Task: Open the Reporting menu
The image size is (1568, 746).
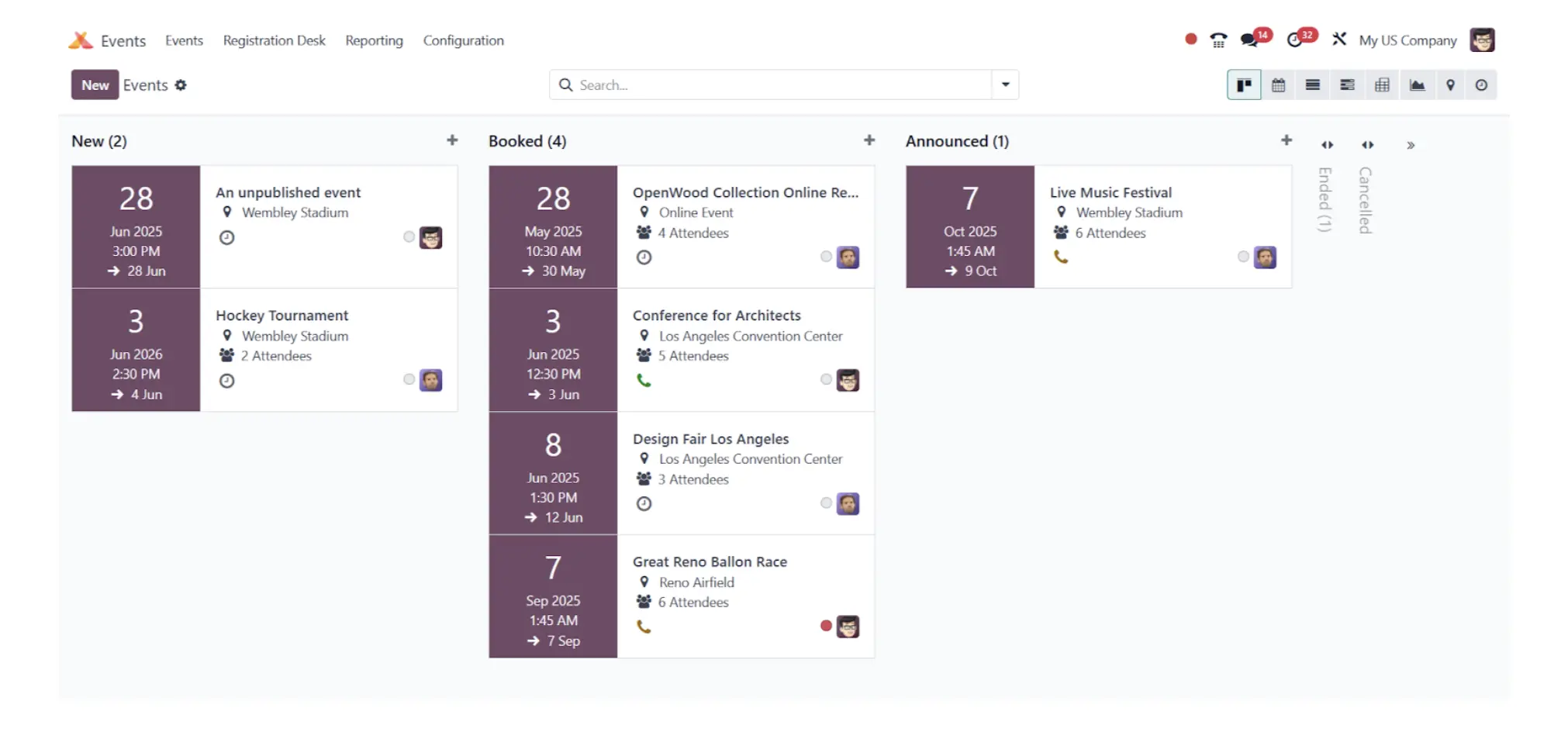Action: (x=374, y=40)
